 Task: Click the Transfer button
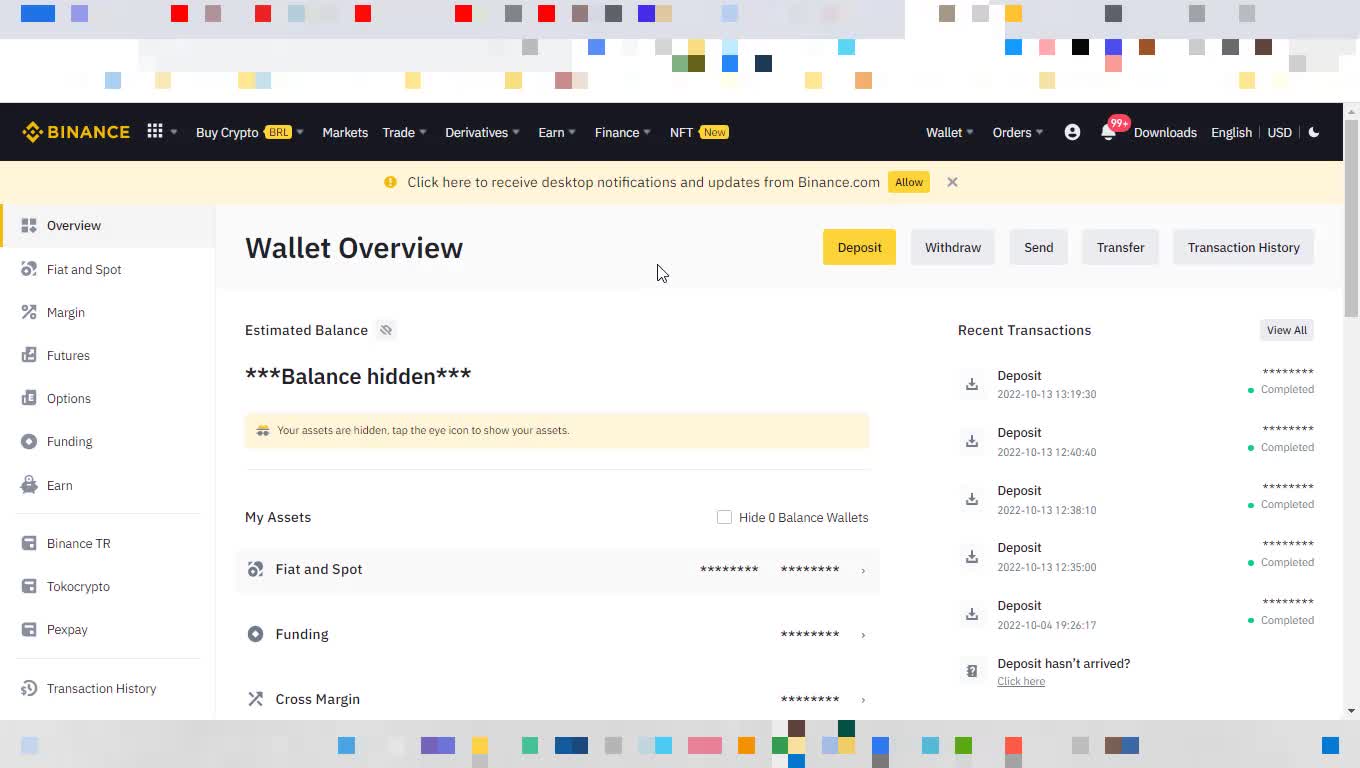coord(1120,247)
